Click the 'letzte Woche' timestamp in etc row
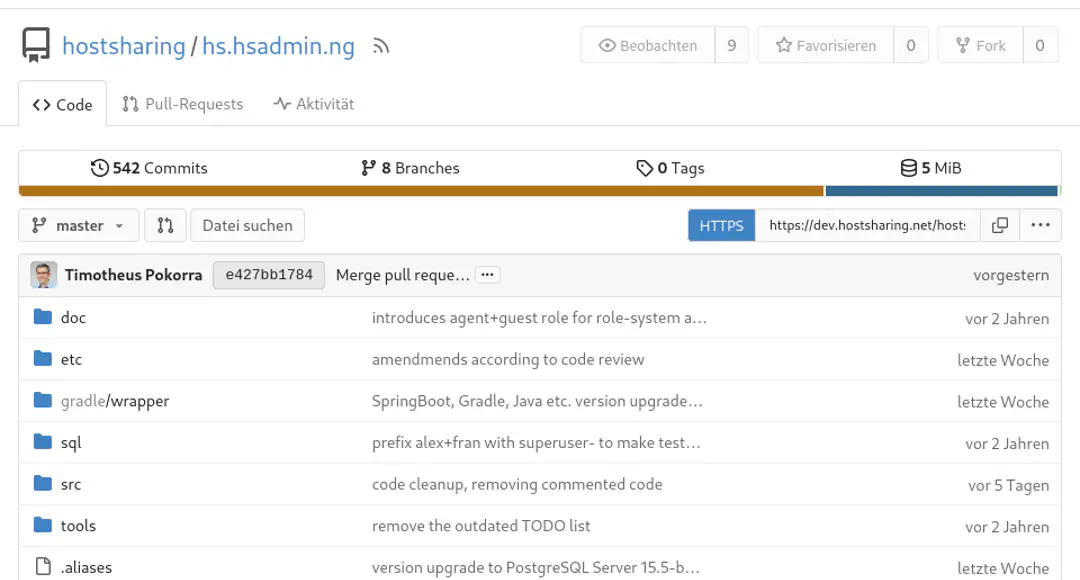The height and width of the screenshot is (580, 1080). click(1003, 360)
